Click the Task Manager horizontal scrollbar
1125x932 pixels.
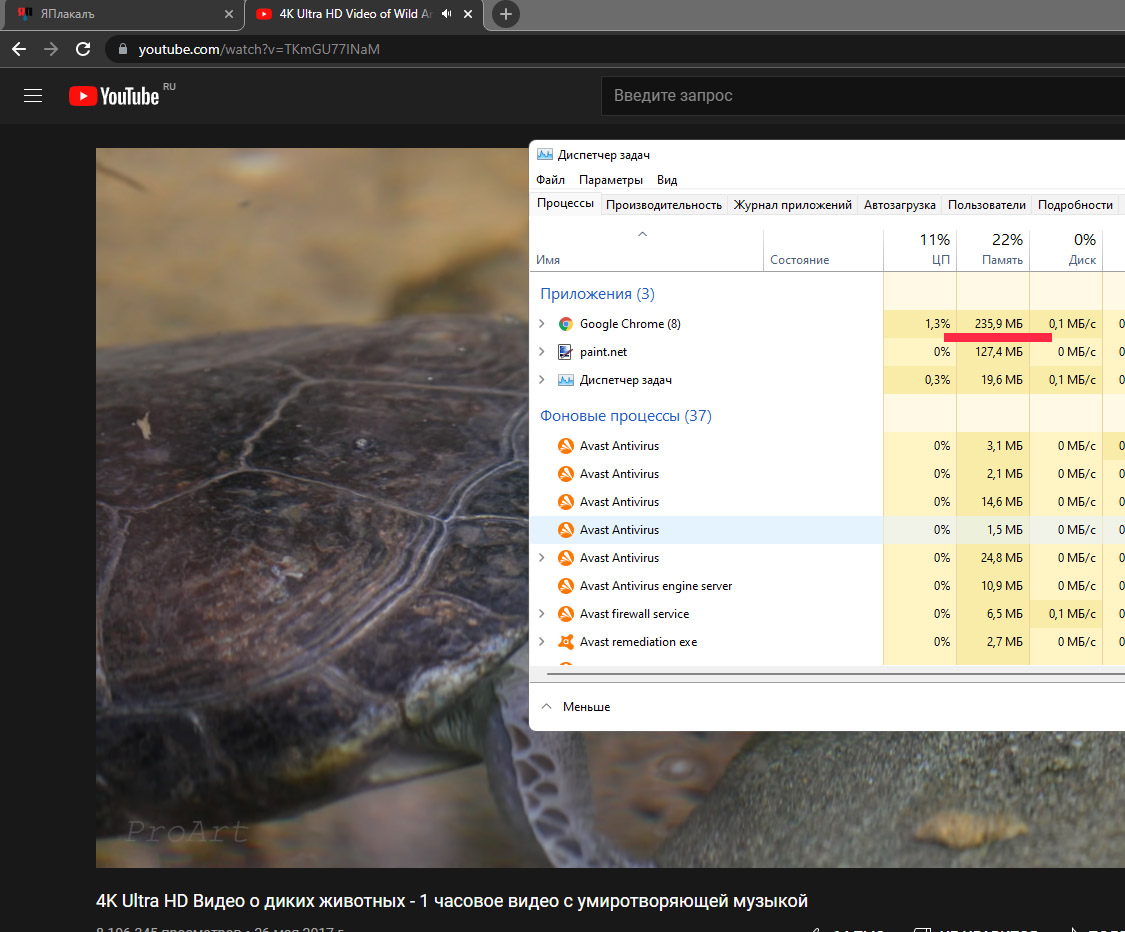(x=834, y=674)
